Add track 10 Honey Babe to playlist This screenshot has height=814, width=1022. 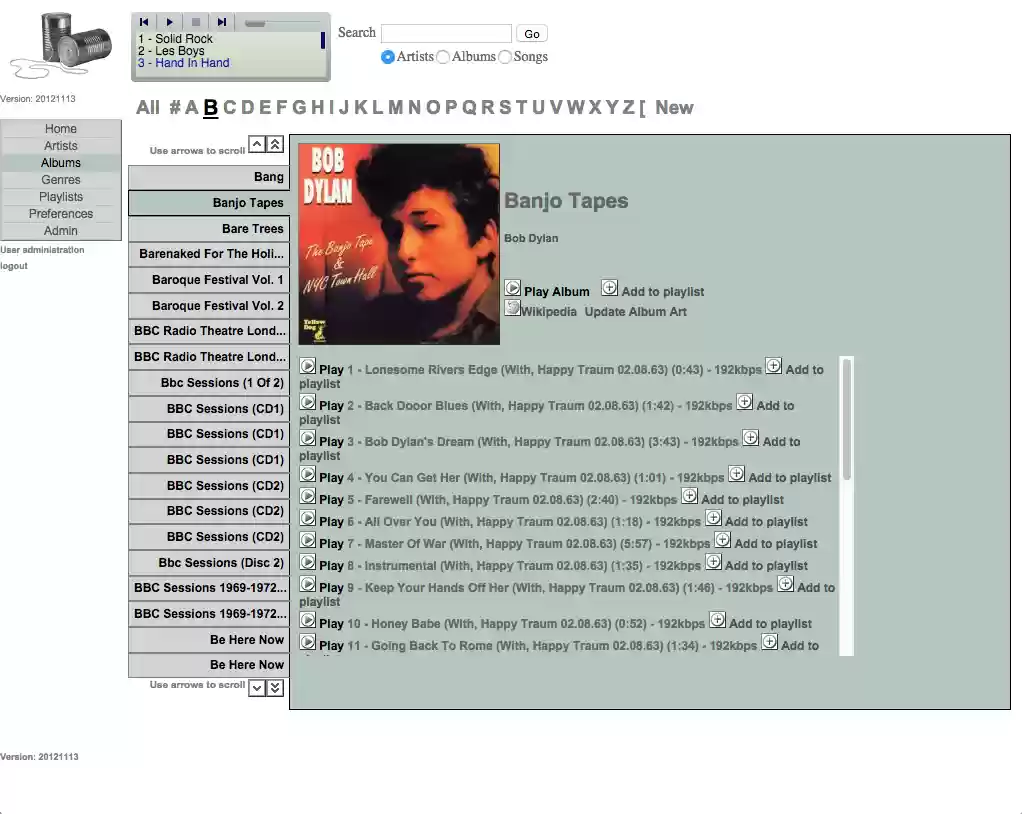pyautogui.click(x=718, y=619)
